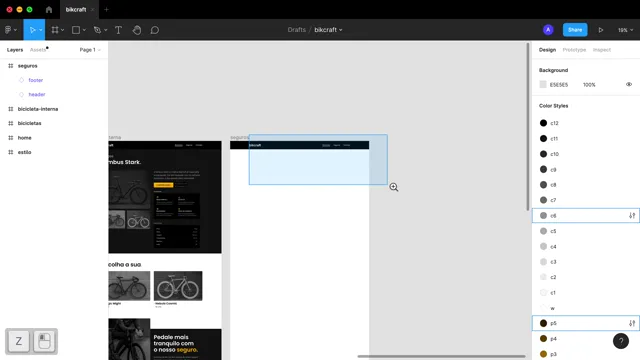This screenshot has width=640, height=360.
Task: Open the help question mark button
Action: [620, 341]
